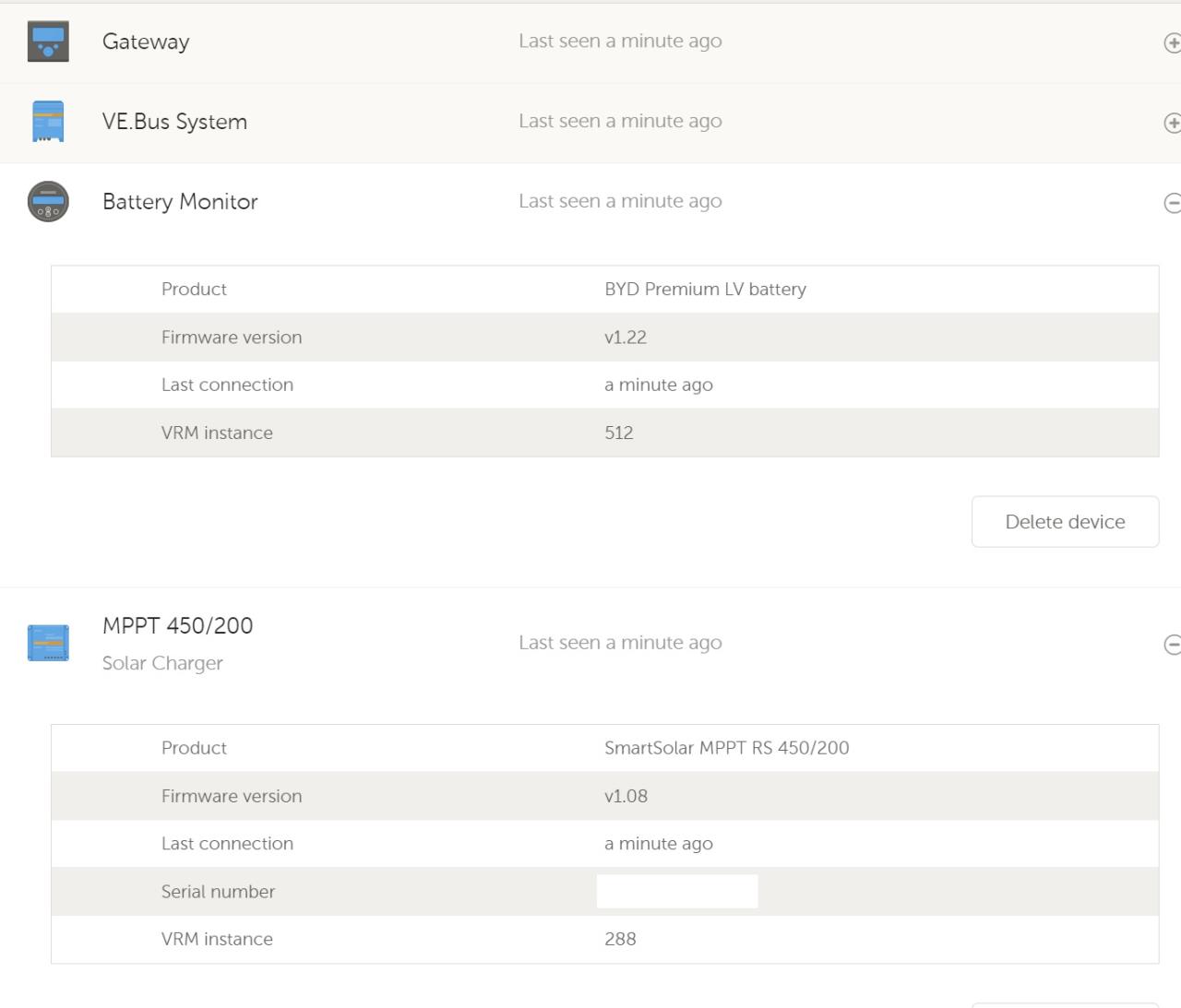Click the MPPT 450/200 solar charger icon
The height and width of the screenshot is (1008, 1181).
coord(48,643)
